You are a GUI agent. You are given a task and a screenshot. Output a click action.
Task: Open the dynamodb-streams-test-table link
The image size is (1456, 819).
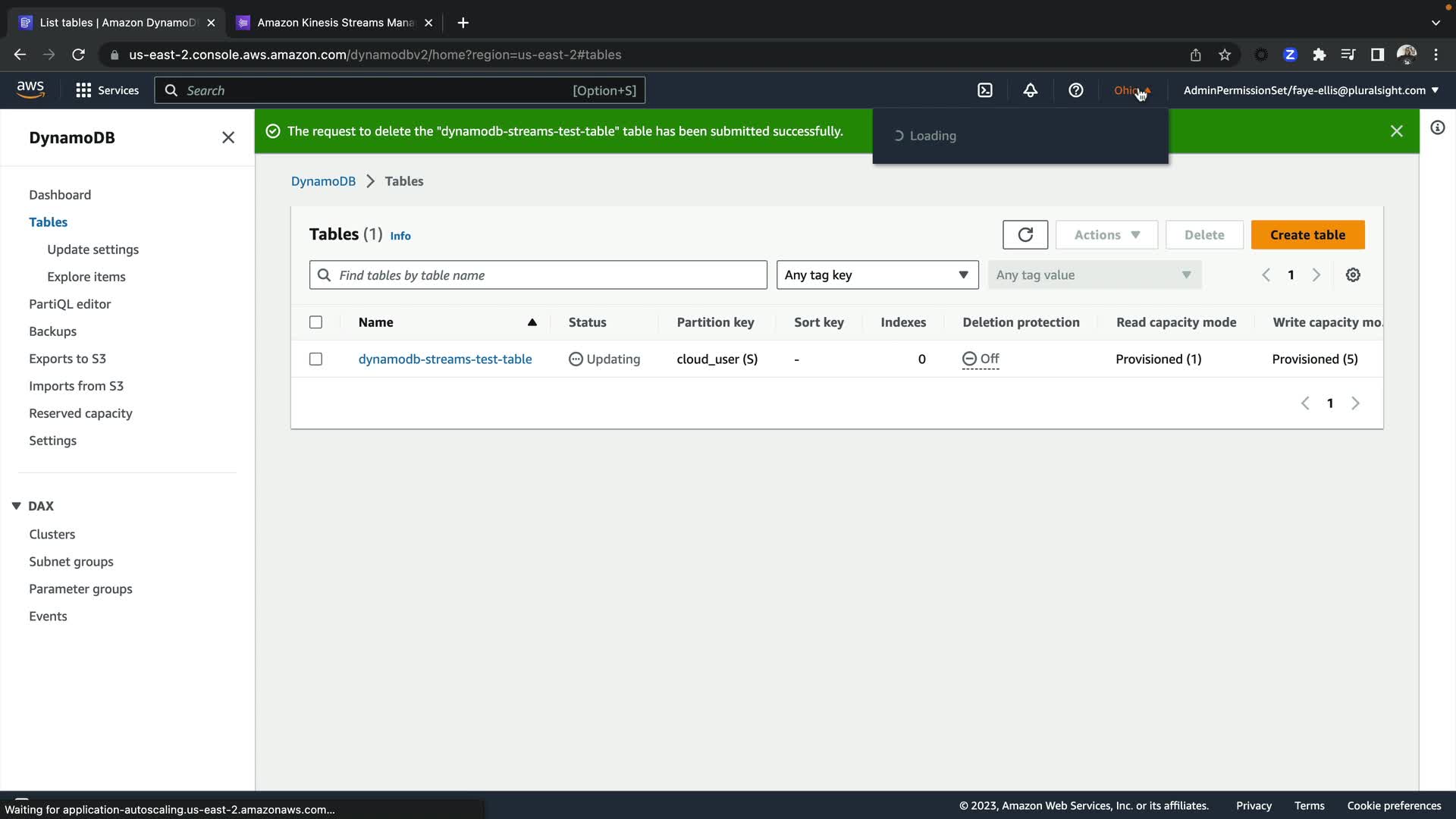point(445,359)
